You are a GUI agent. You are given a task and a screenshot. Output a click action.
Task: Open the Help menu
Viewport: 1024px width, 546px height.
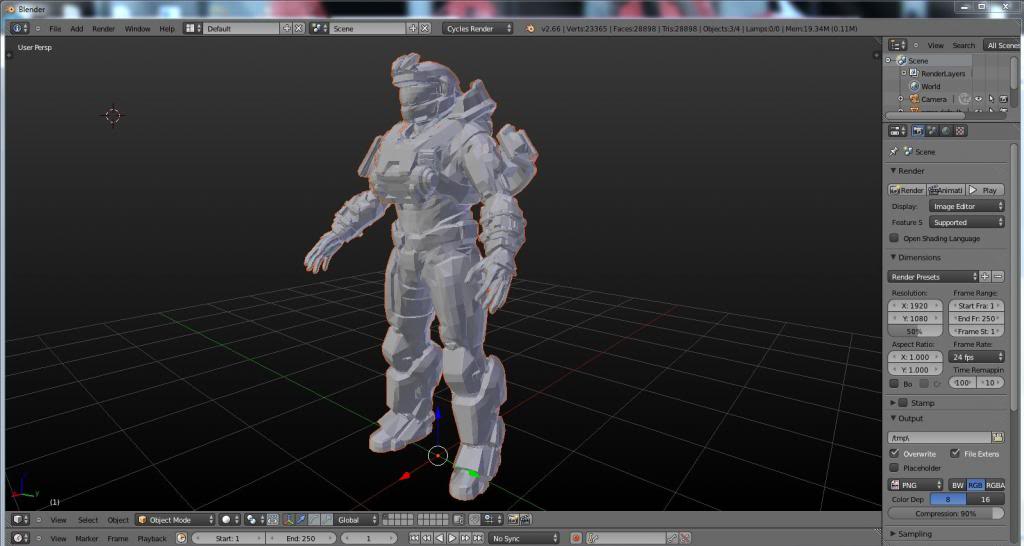(167, 29)
